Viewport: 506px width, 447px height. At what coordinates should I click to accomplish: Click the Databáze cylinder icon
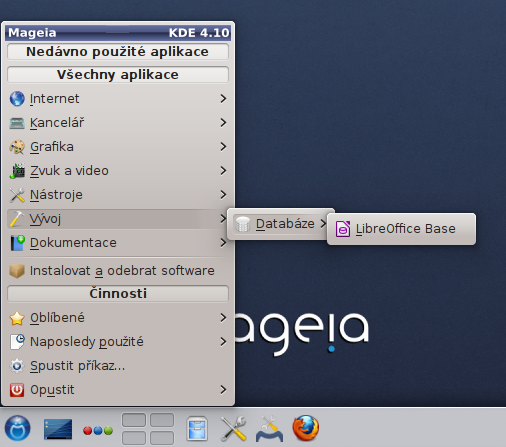coord(243,224)
